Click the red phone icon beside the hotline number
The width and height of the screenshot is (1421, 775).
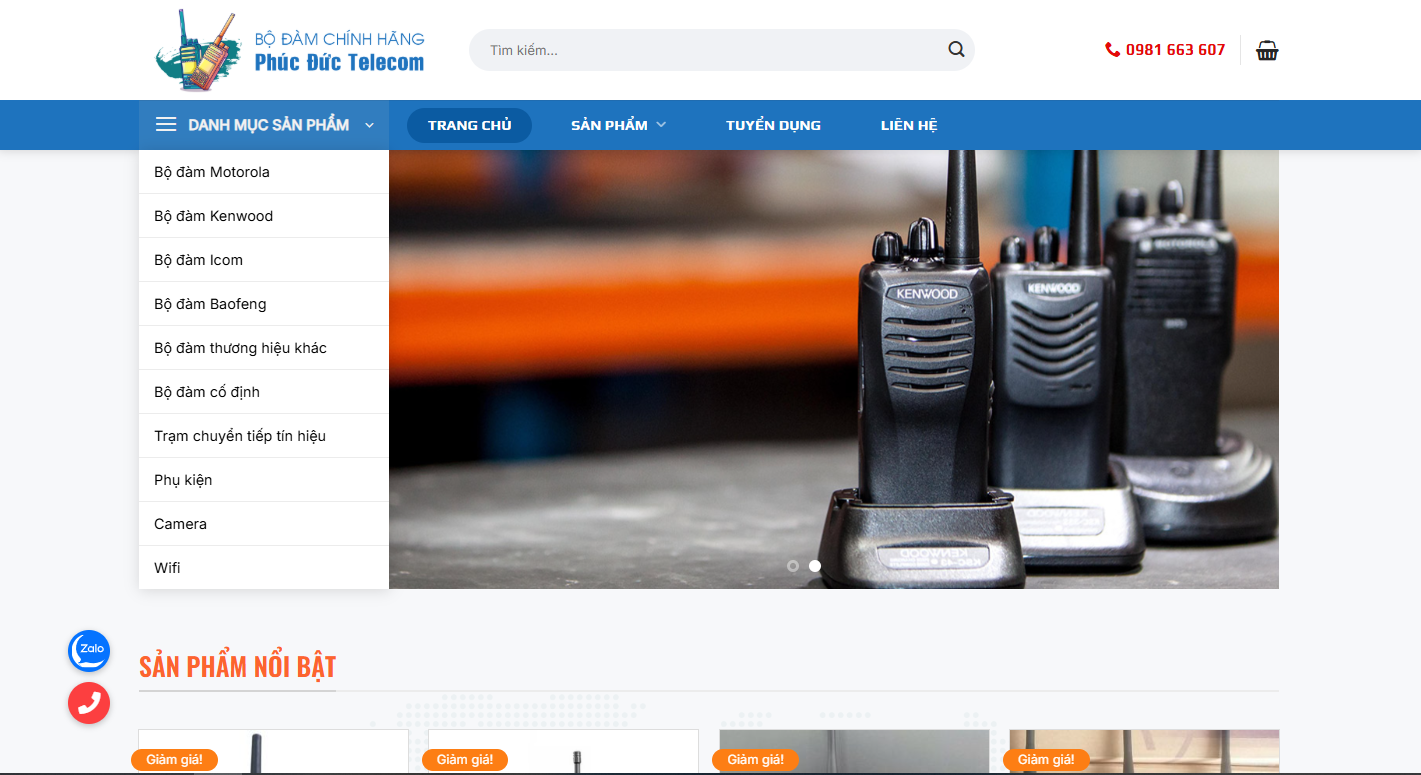tap(1112, 50)
